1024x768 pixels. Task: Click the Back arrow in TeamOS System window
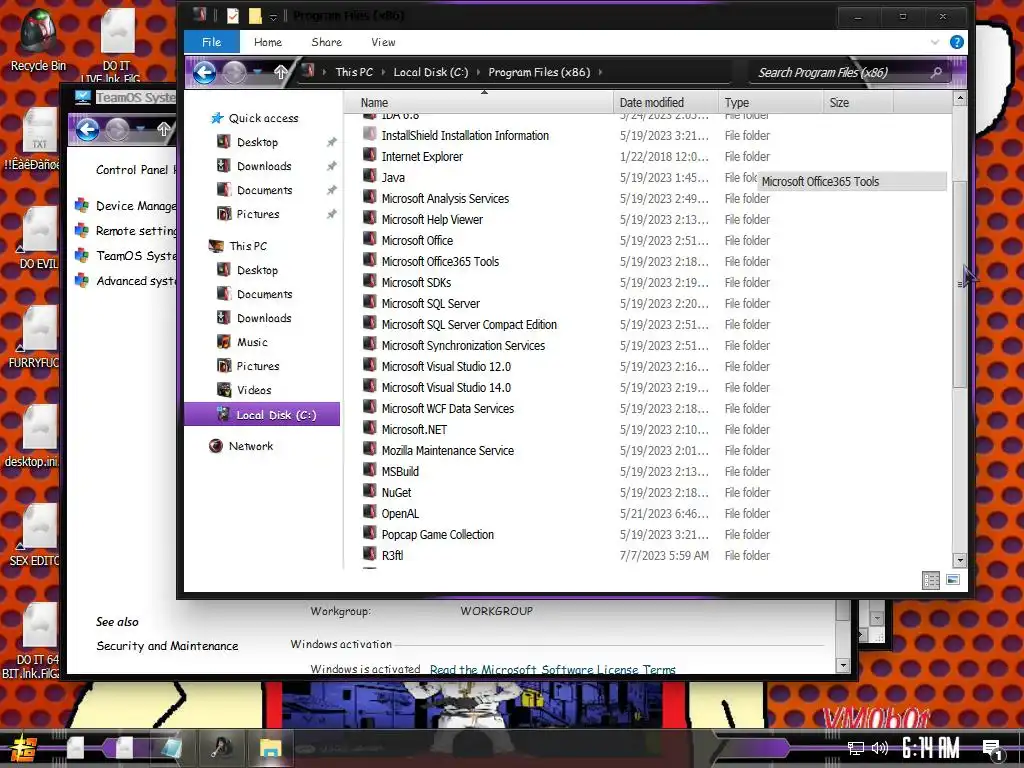88,129
